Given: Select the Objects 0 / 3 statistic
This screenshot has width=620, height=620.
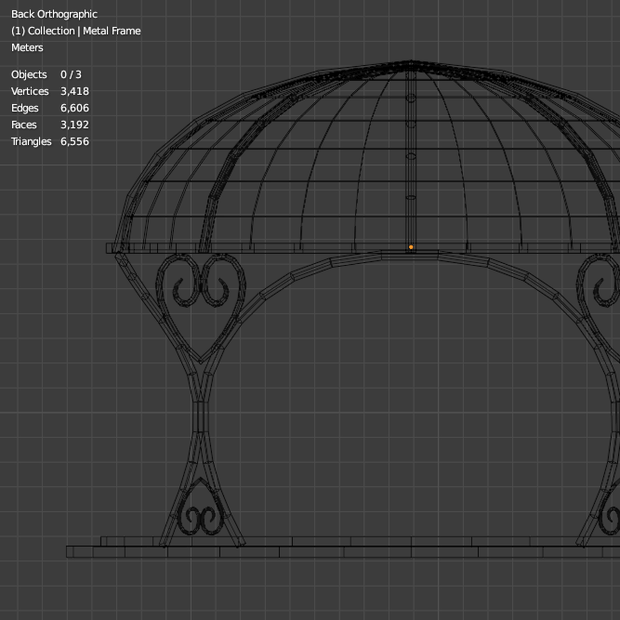Looking at the screenshot, I should click(x=46, y=74).
